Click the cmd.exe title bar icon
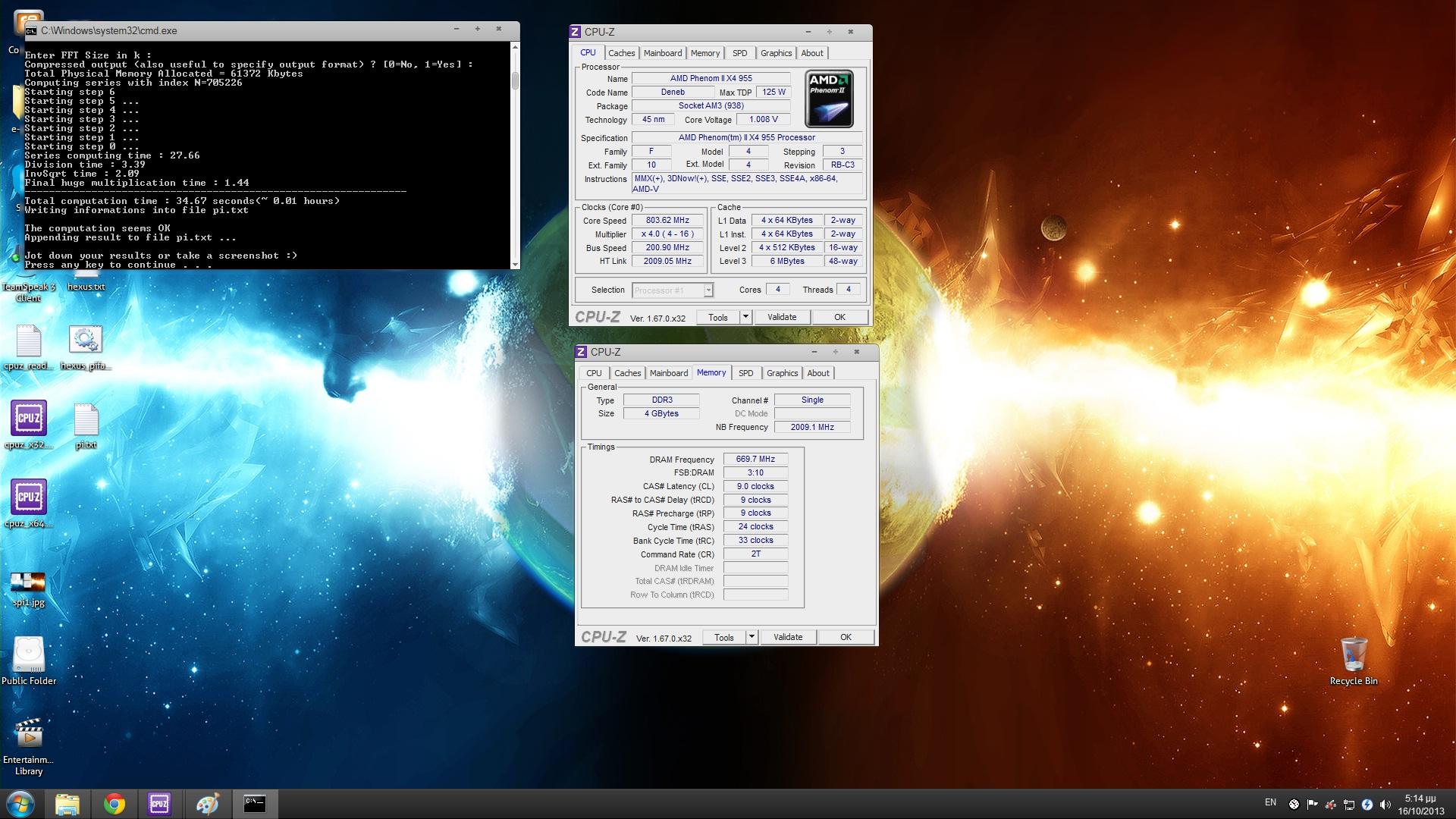This screenshot has width=1456, height=819. coord(31,31)
